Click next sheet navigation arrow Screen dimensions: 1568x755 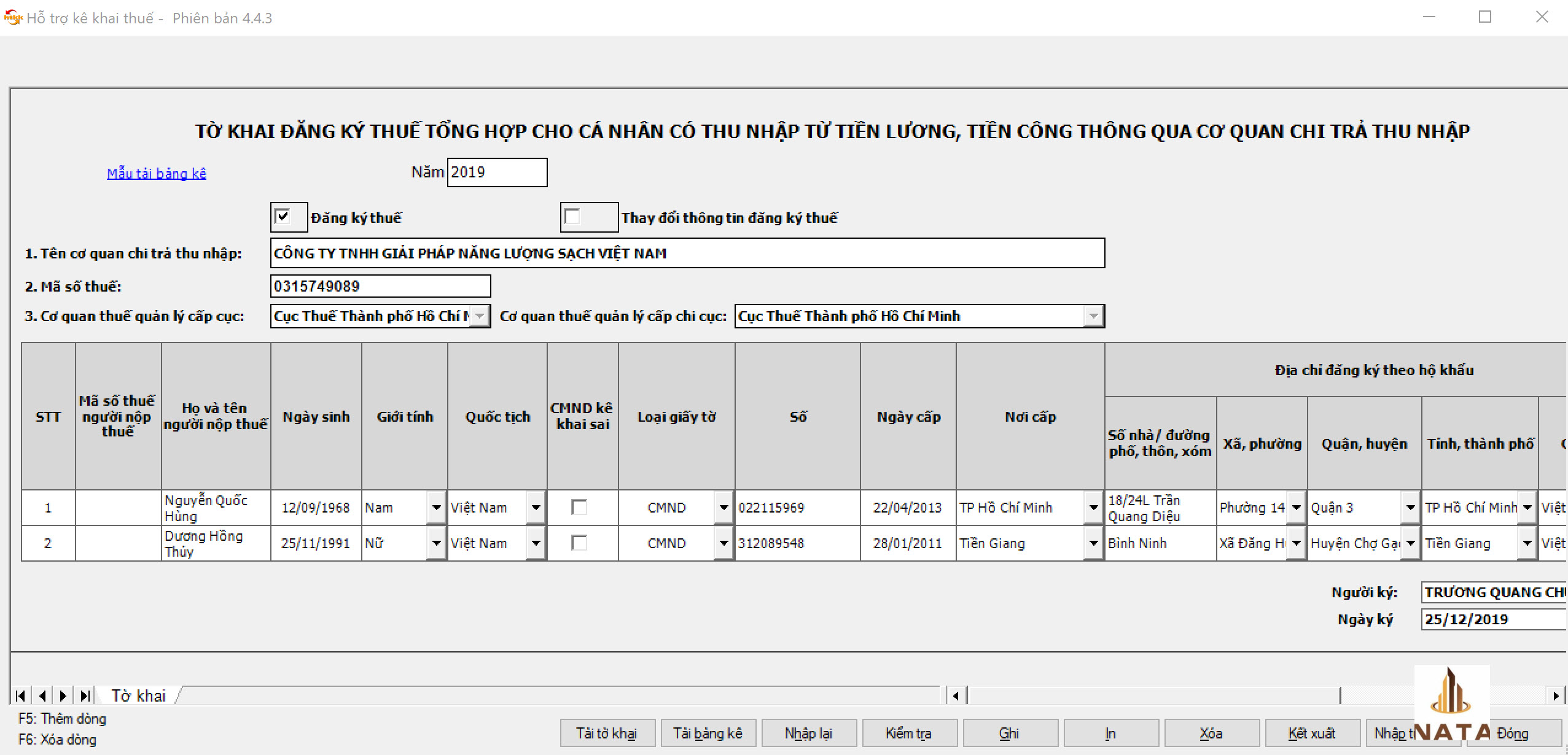[x=63, y=695]
